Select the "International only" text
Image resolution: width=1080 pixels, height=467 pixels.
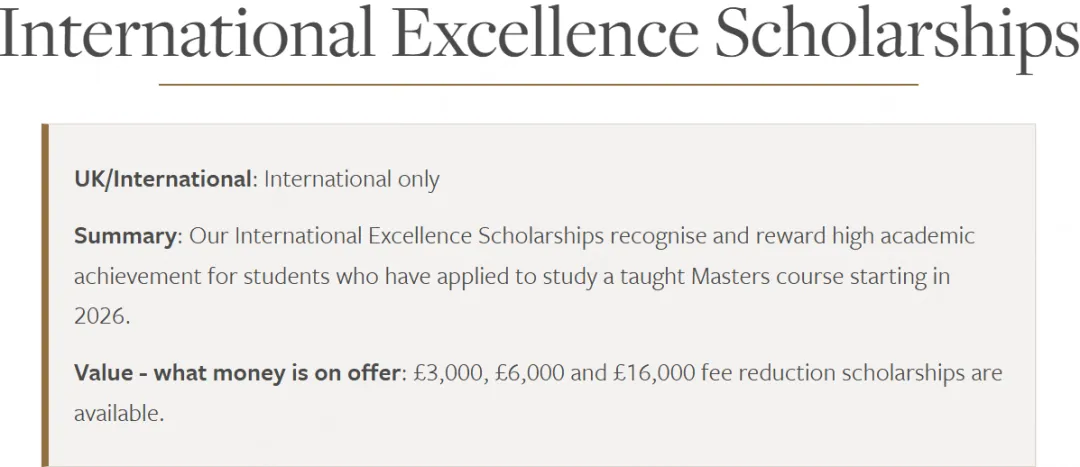(352, 179)
